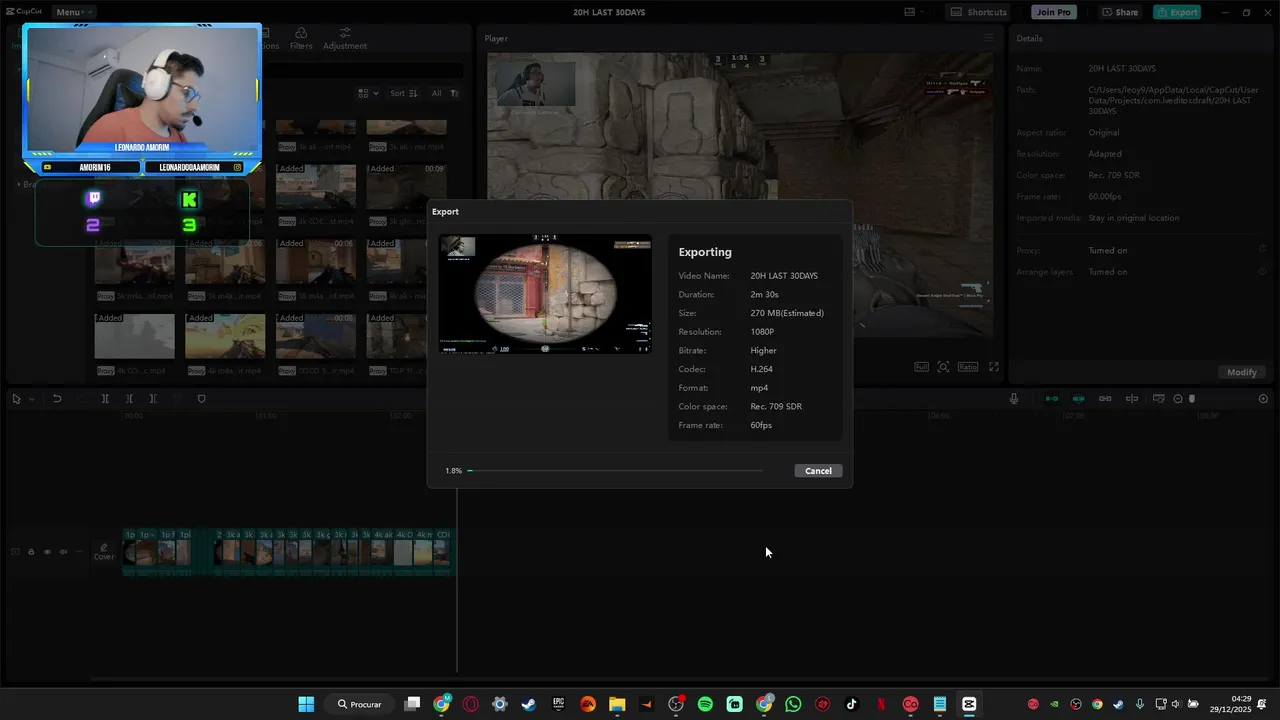Adjust the timeline zoom slider
Screen dimensions: 1280x720
point(1191,399)
